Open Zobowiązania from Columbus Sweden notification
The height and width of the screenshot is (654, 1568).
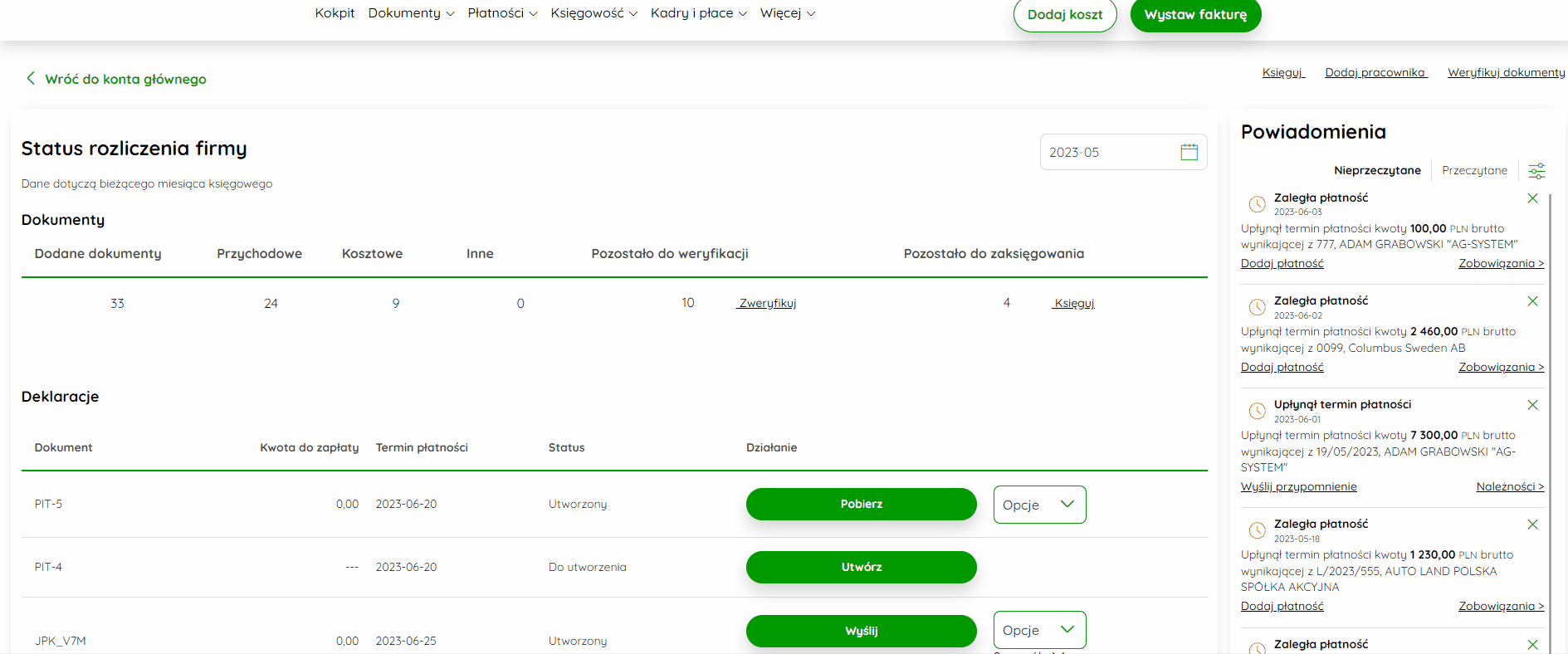tap(1501, 367)
